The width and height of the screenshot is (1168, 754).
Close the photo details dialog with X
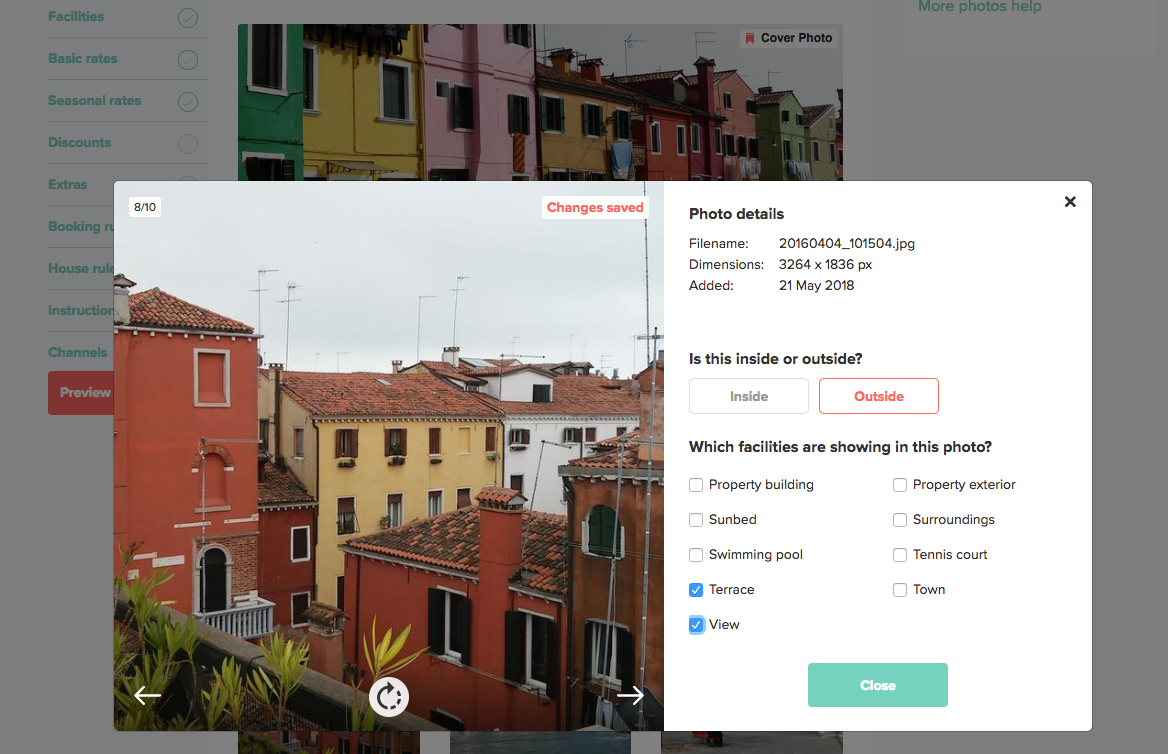click(1070, 201)
